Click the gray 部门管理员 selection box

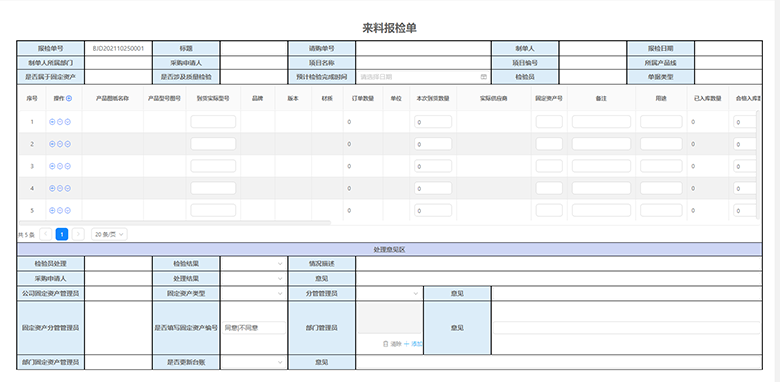click(390, 318)
